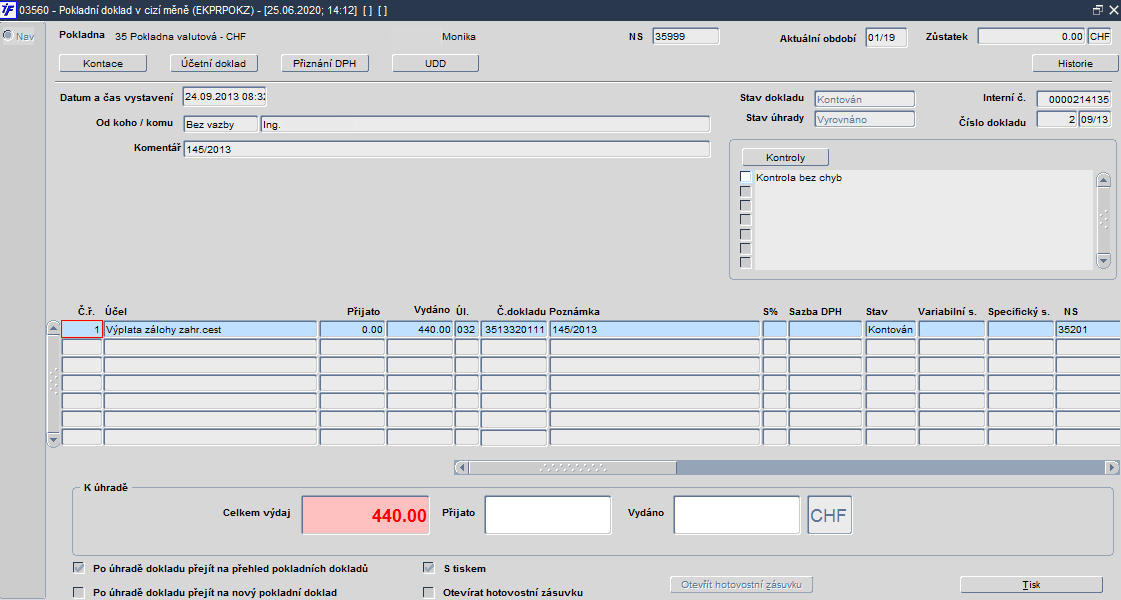Click the Celkem výdaj 440.00 field
Screen dimensions: 1121x600
pyautogui.click(x=365, y=515)
